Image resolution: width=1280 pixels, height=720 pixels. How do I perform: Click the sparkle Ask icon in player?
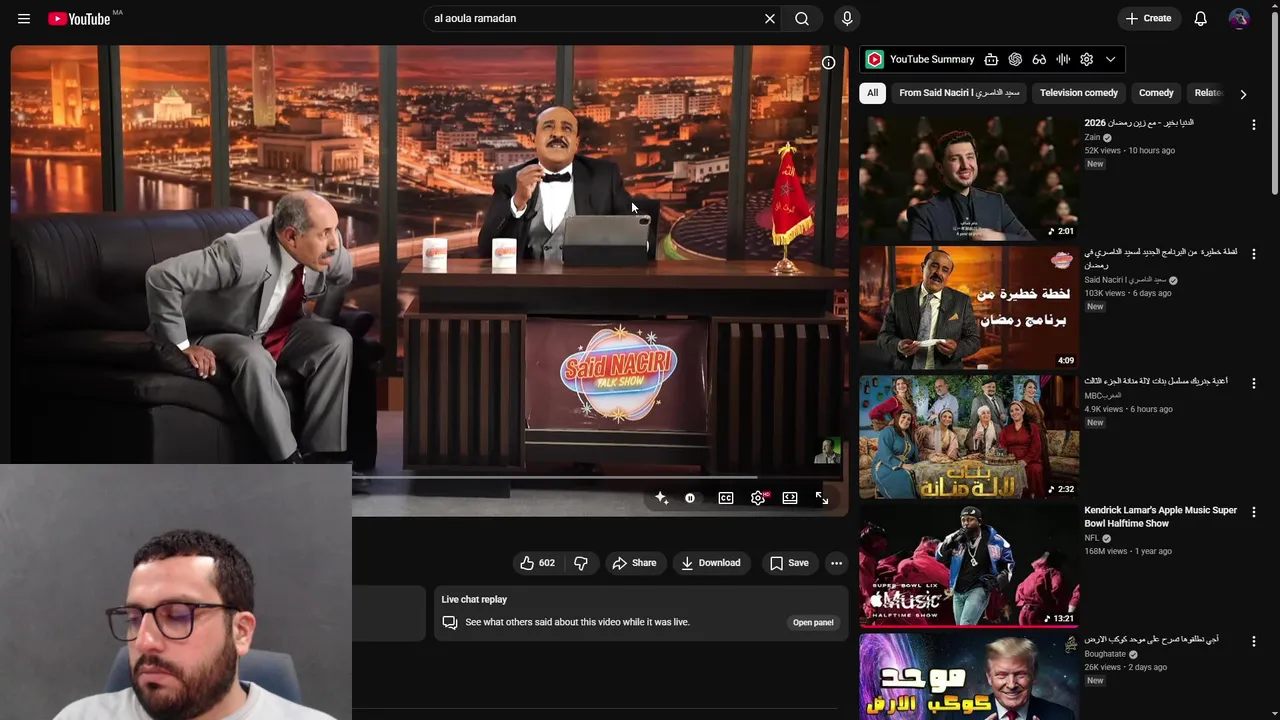(x=661, y=498)
